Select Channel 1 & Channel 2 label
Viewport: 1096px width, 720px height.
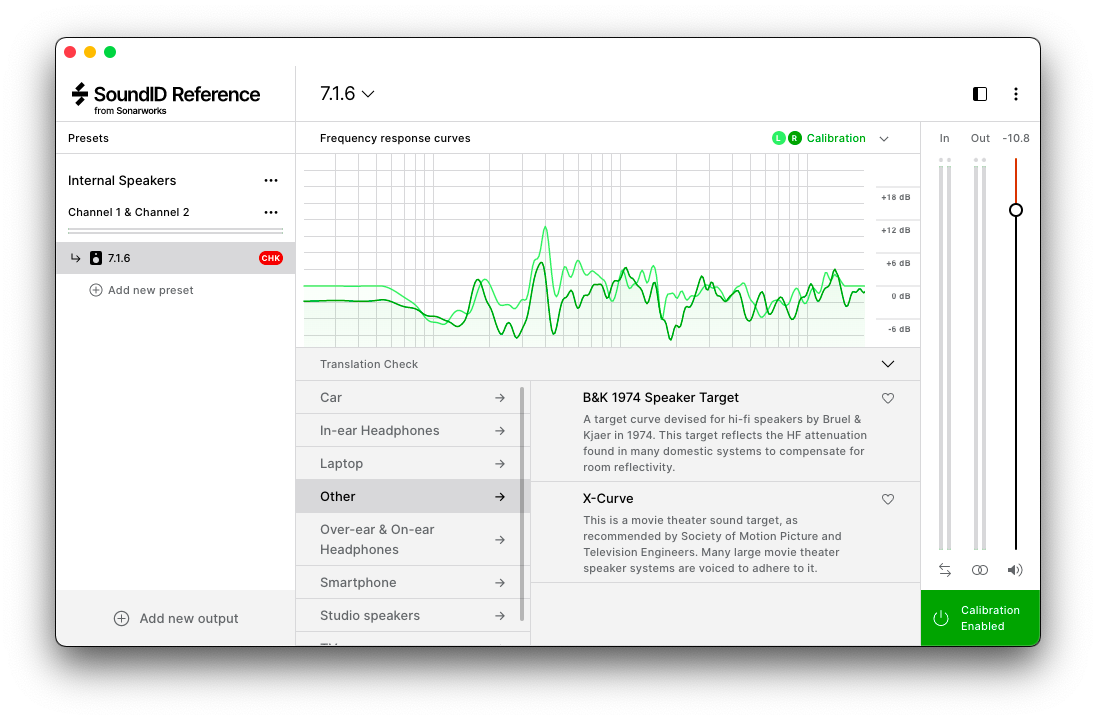point(129,212)
